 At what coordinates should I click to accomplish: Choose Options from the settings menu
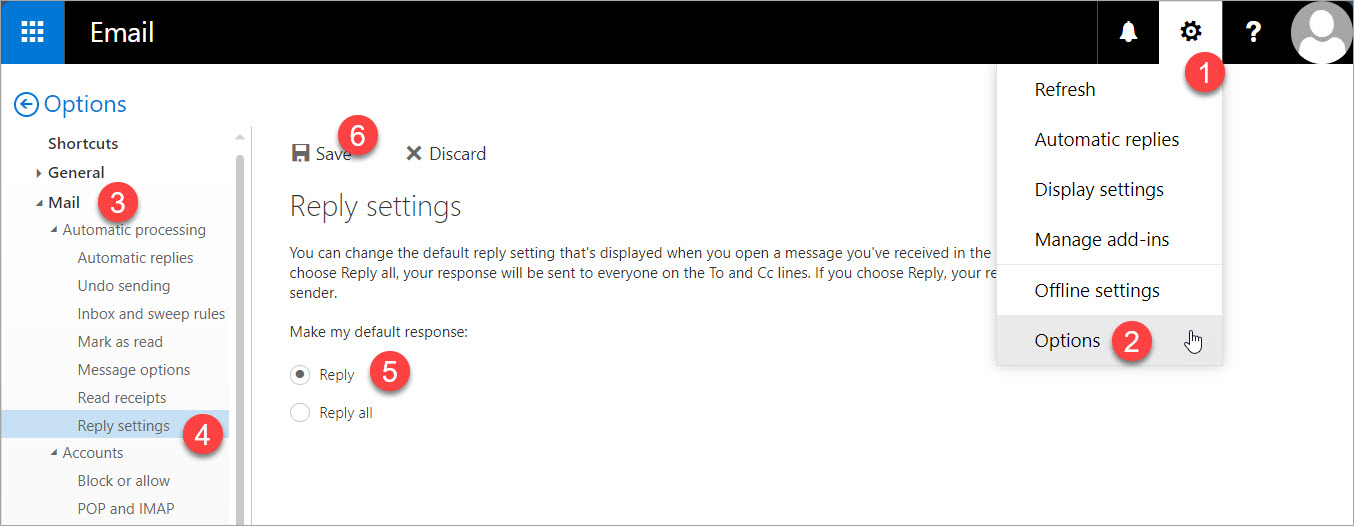pos(1067,341)
